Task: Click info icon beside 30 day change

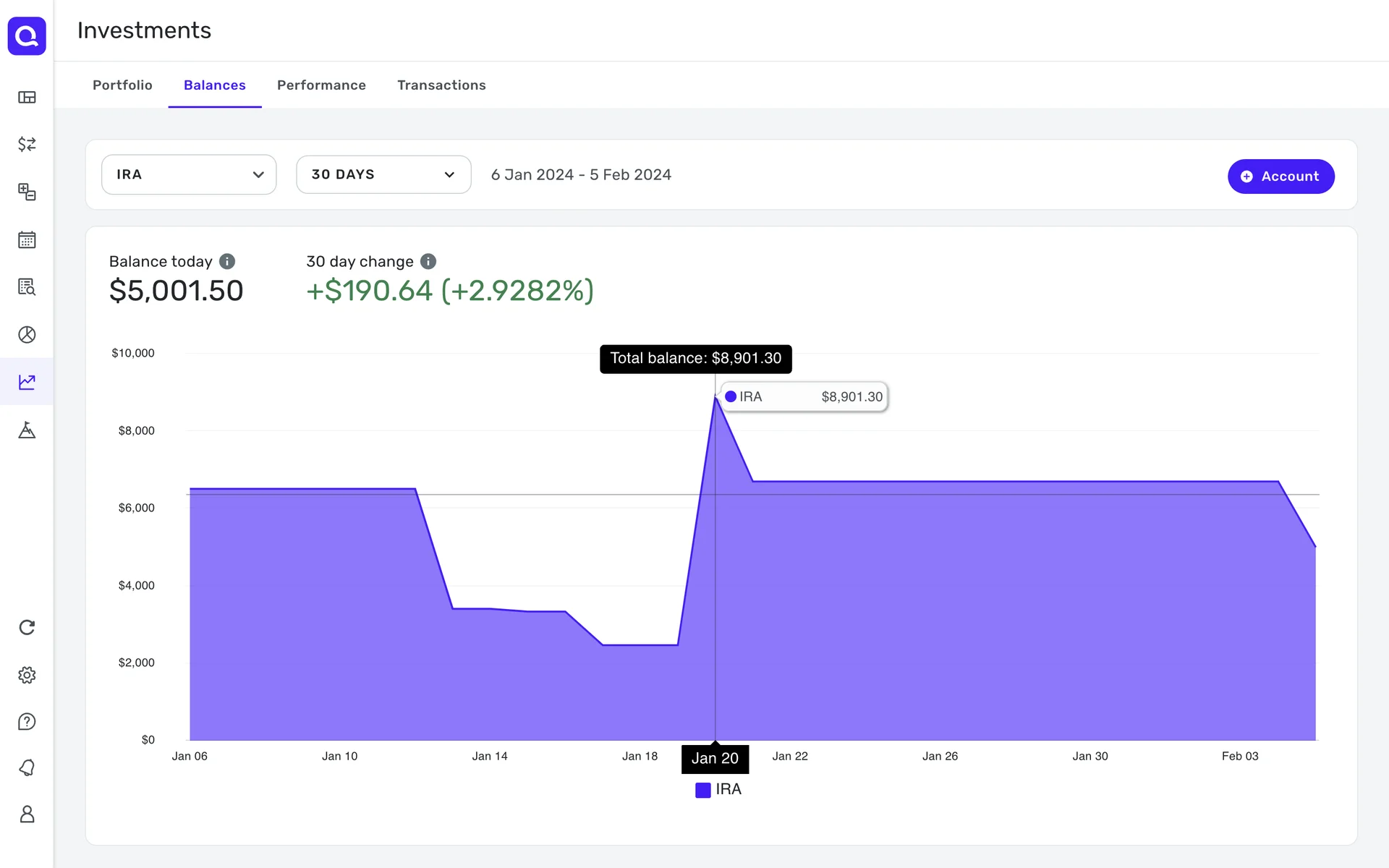Action: [x=428, y=261]
